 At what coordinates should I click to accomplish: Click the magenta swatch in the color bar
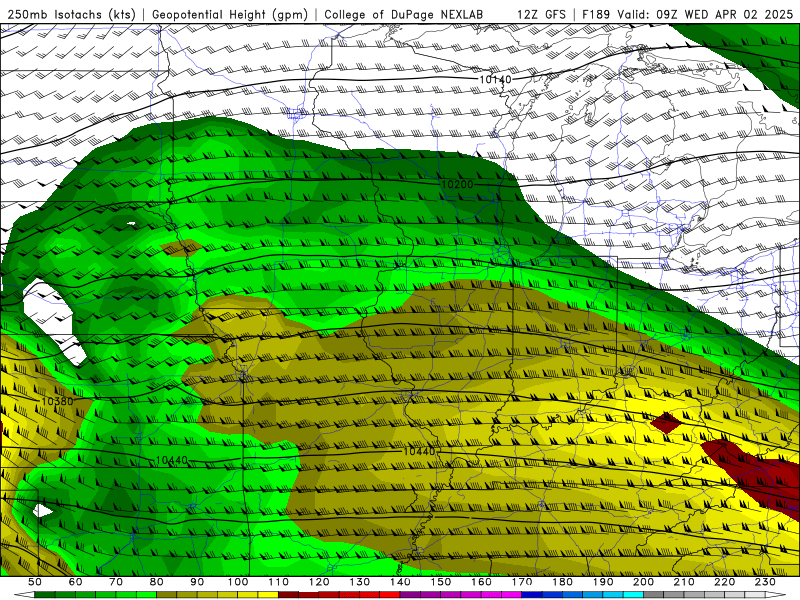pyautogui.click(x=511, y=595)
